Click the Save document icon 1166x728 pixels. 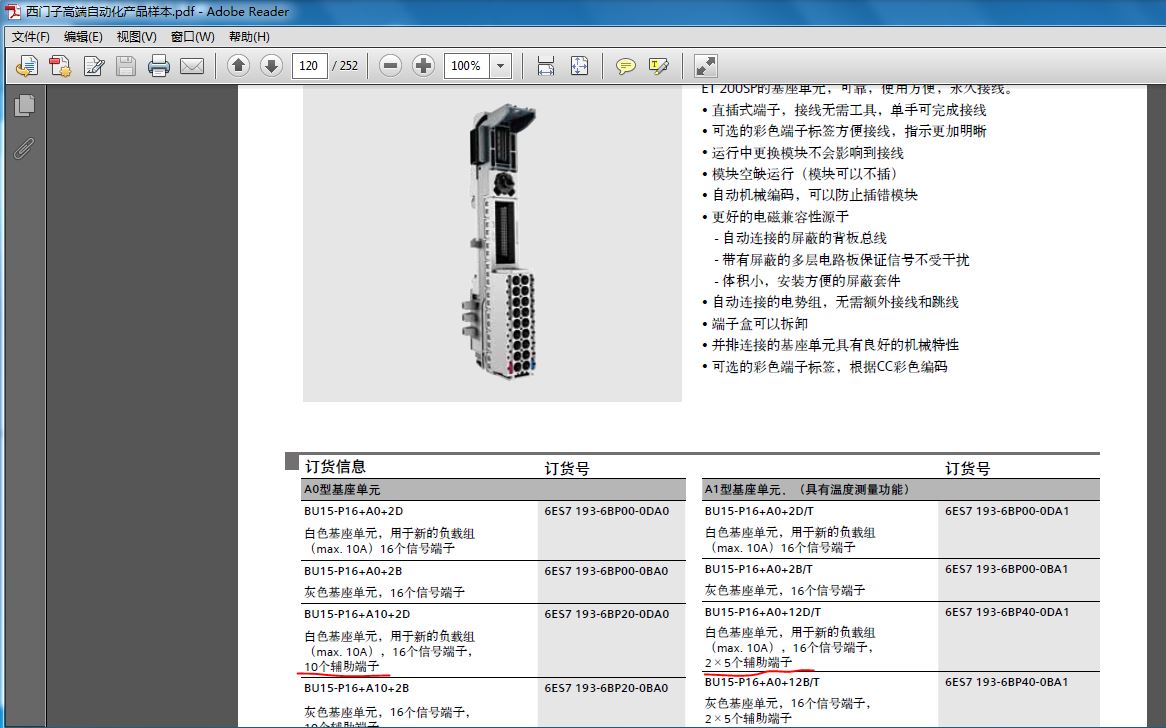126,65
